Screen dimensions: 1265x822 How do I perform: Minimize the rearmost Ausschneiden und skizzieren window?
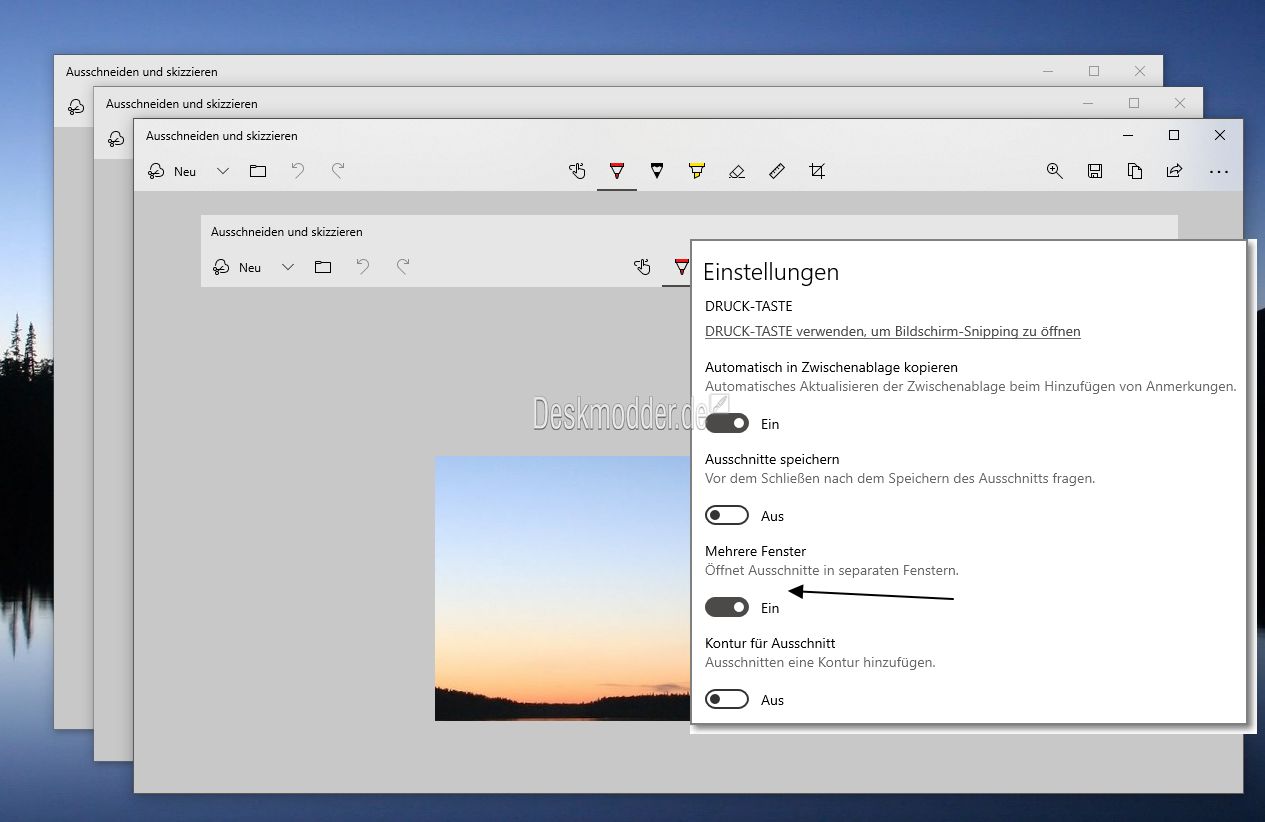point(1047,71)
